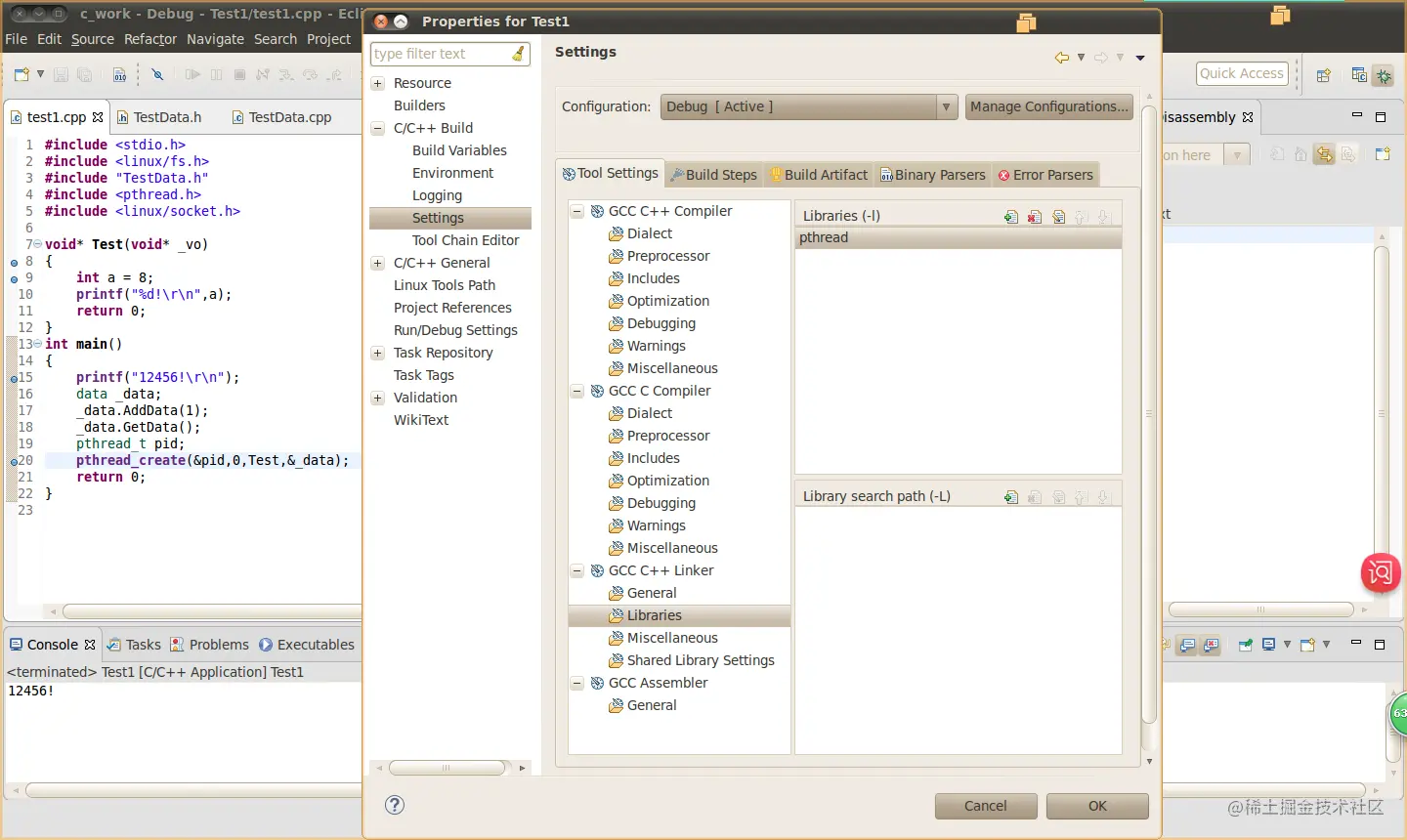This screenshot has width=1407, height=840.
Task: Open new view icon in Disassembly toolbar
Action: coord(1383,154)
